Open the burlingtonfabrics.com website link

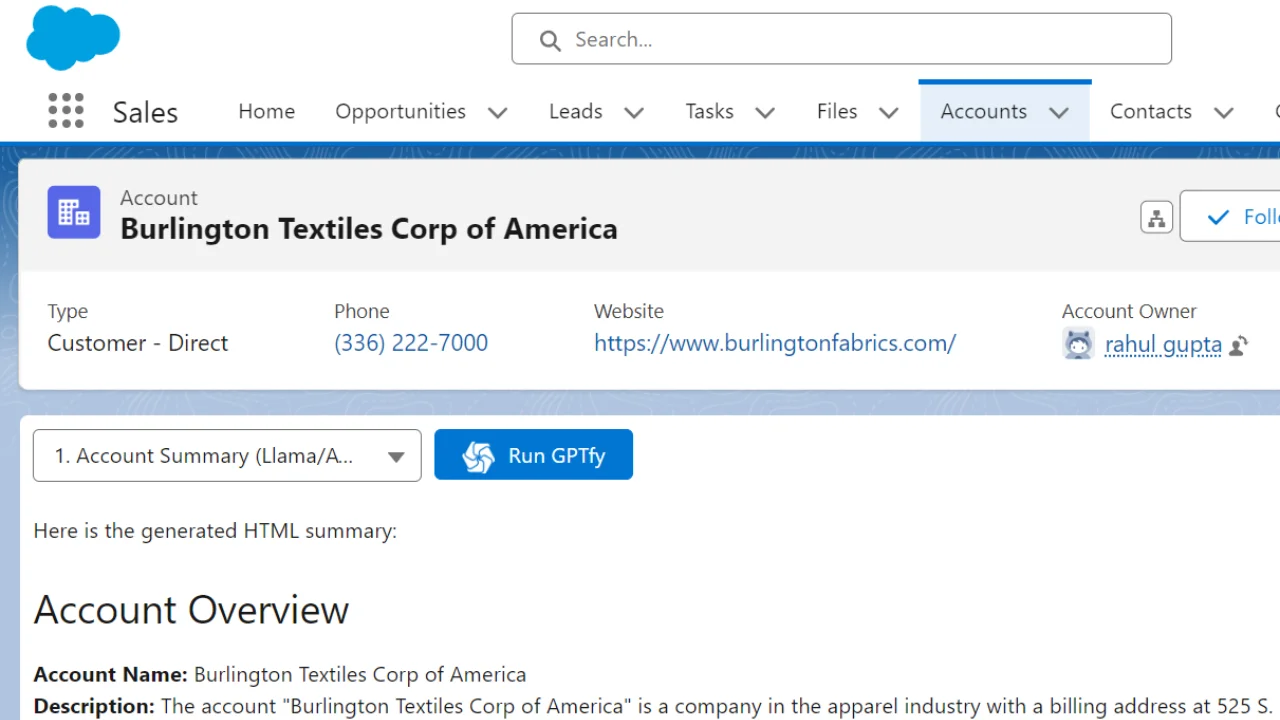point(774,343)
